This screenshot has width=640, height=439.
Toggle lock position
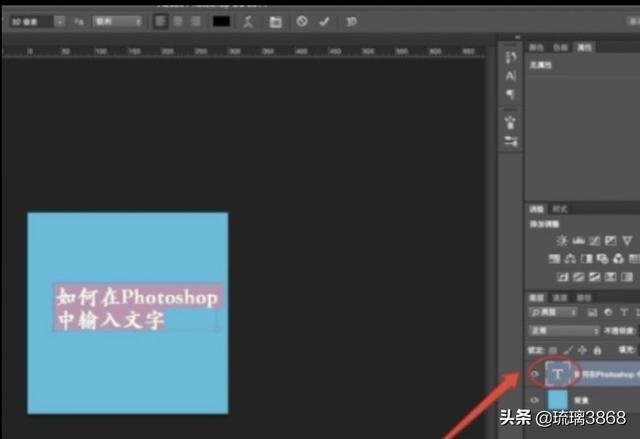click(x=582, y=350)
